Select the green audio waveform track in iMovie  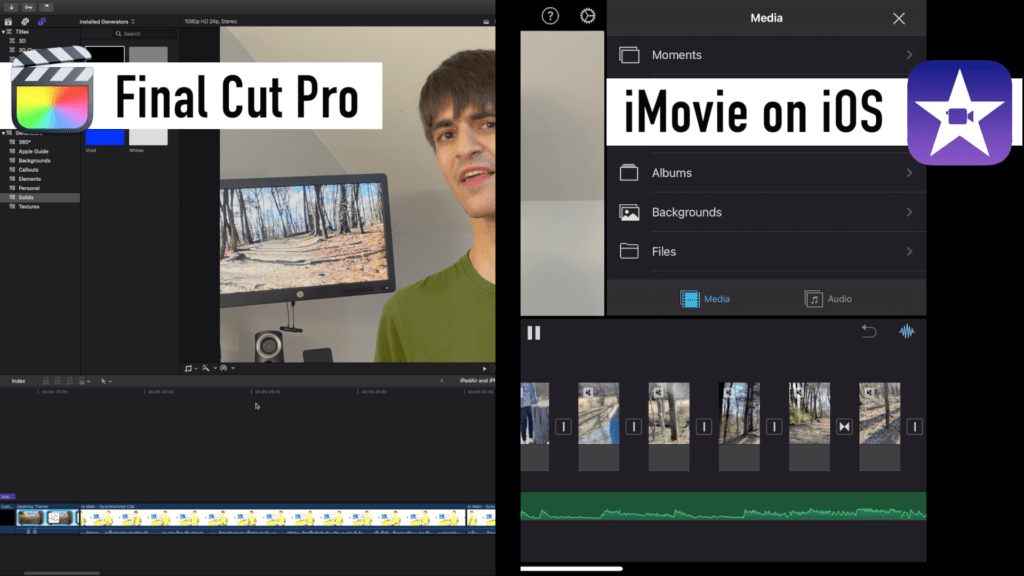723,506
